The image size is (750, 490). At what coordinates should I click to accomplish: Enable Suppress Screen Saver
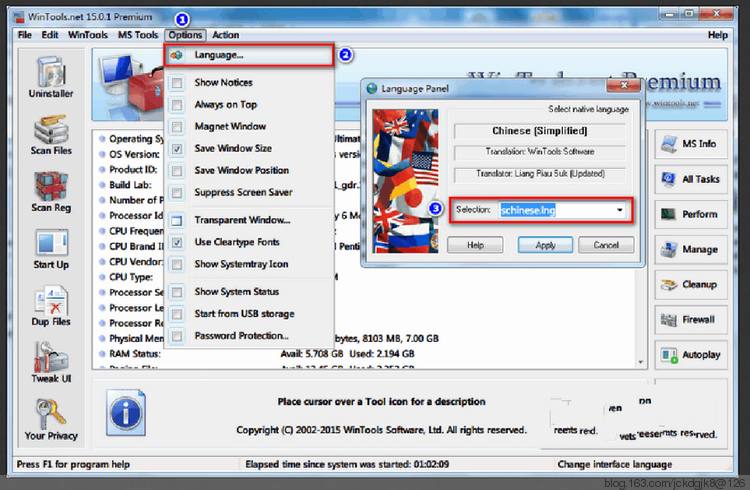point(176,193)
